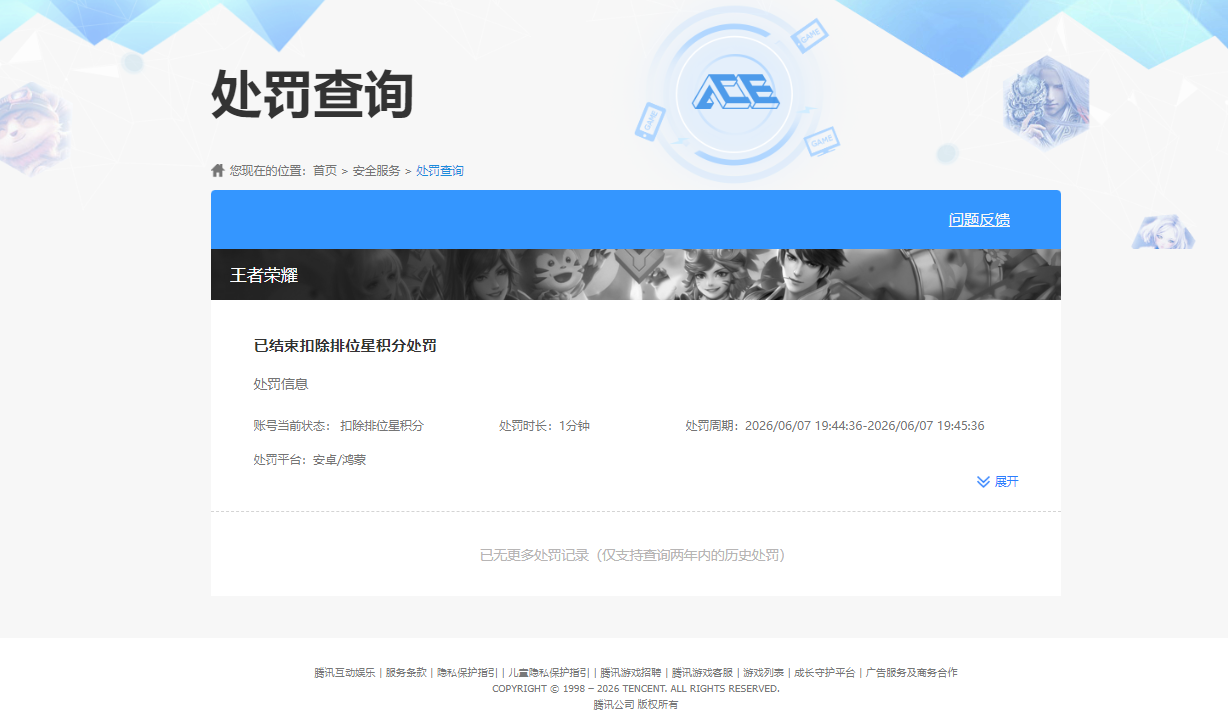Open 成长守护平台 footer link
This screenshot has width=1228, height=710.
tap(825, 673)
